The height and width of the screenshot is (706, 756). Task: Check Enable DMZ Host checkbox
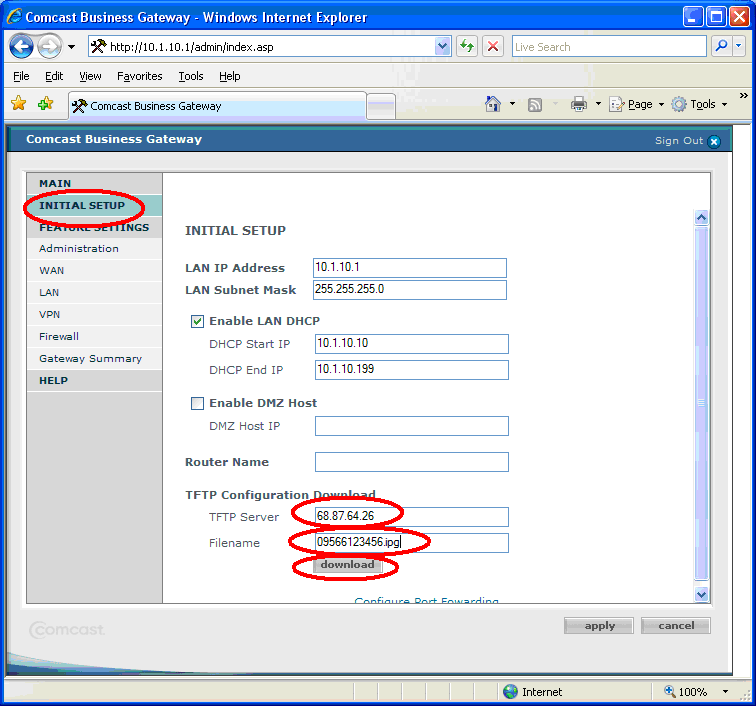click(x=197, y=403)
